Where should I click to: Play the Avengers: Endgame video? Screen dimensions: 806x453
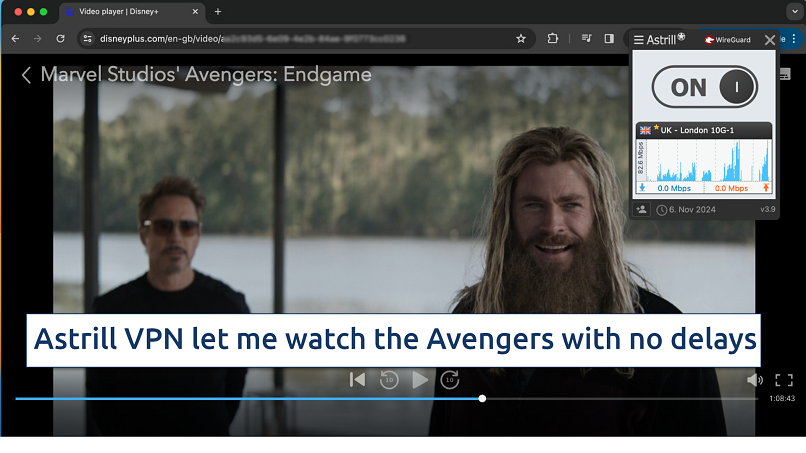click(x=421, y=380)
